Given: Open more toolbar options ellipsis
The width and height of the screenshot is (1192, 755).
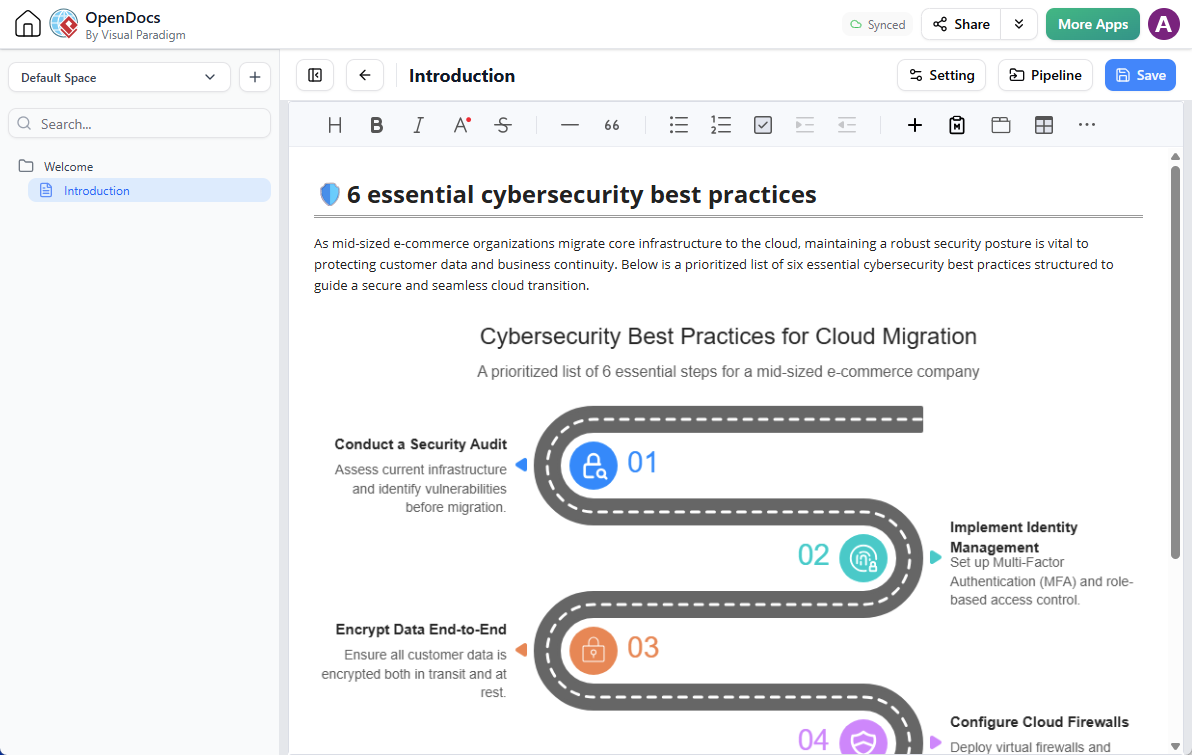Looking at the screenshot, I should 1087,125.
